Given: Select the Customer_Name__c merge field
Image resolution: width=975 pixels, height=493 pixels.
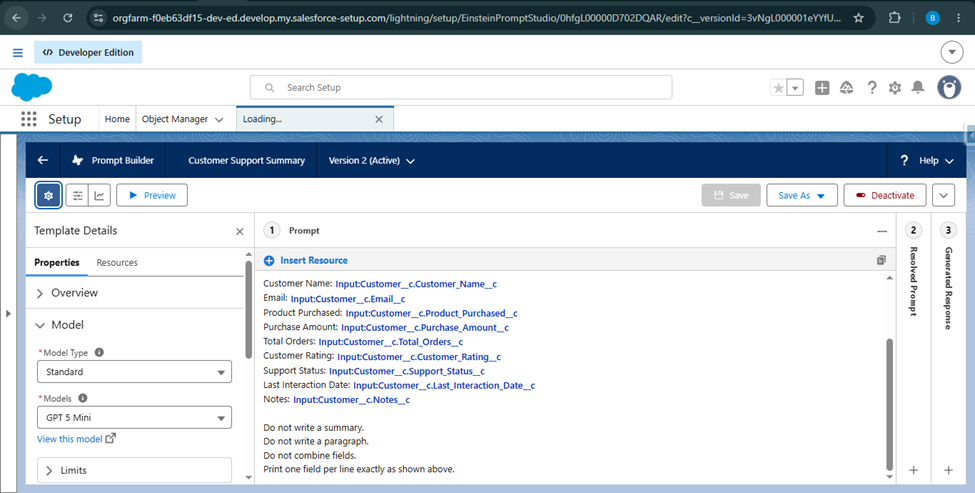Looking at the screenshot, I should coord(416,284).
